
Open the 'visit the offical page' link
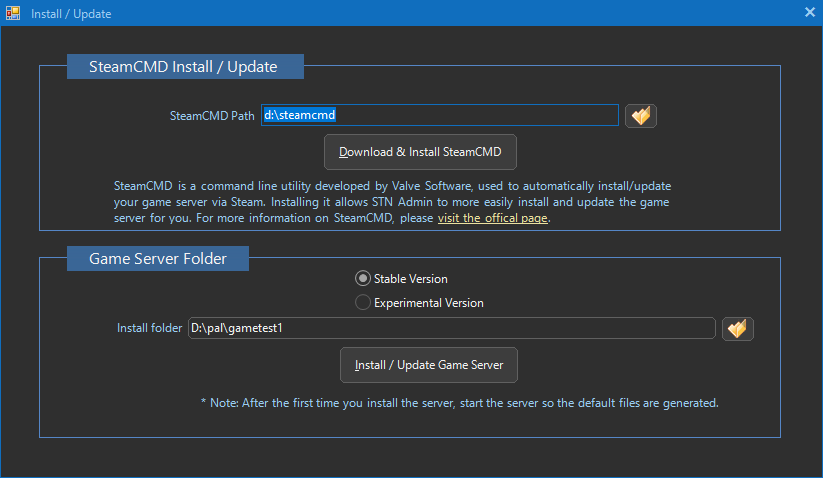click(x=492, y=218)
